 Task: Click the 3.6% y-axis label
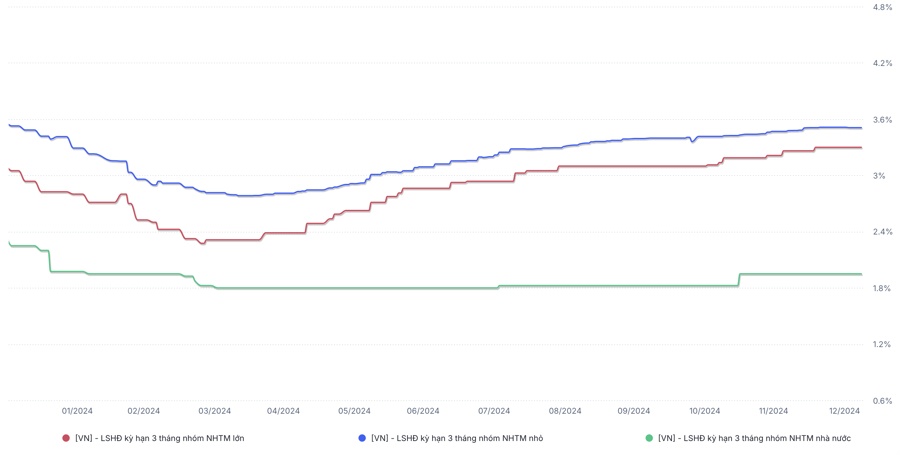click(882, 120)
